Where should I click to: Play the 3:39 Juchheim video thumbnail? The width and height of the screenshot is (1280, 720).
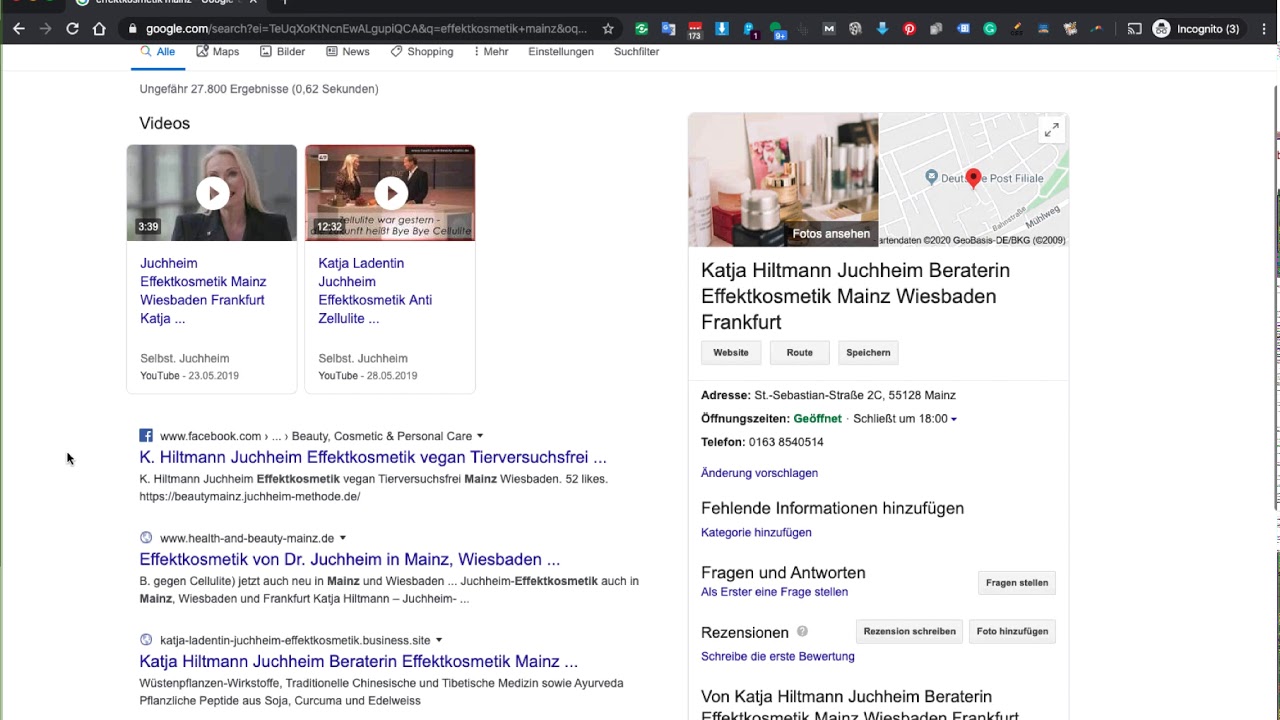click(x=212, y=193)
